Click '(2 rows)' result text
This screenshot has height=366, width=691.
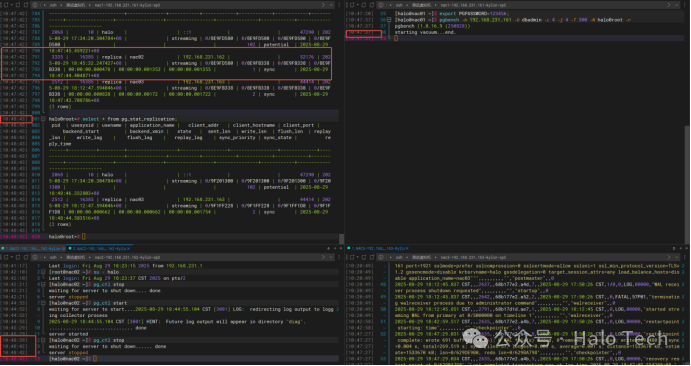(59, 224)
